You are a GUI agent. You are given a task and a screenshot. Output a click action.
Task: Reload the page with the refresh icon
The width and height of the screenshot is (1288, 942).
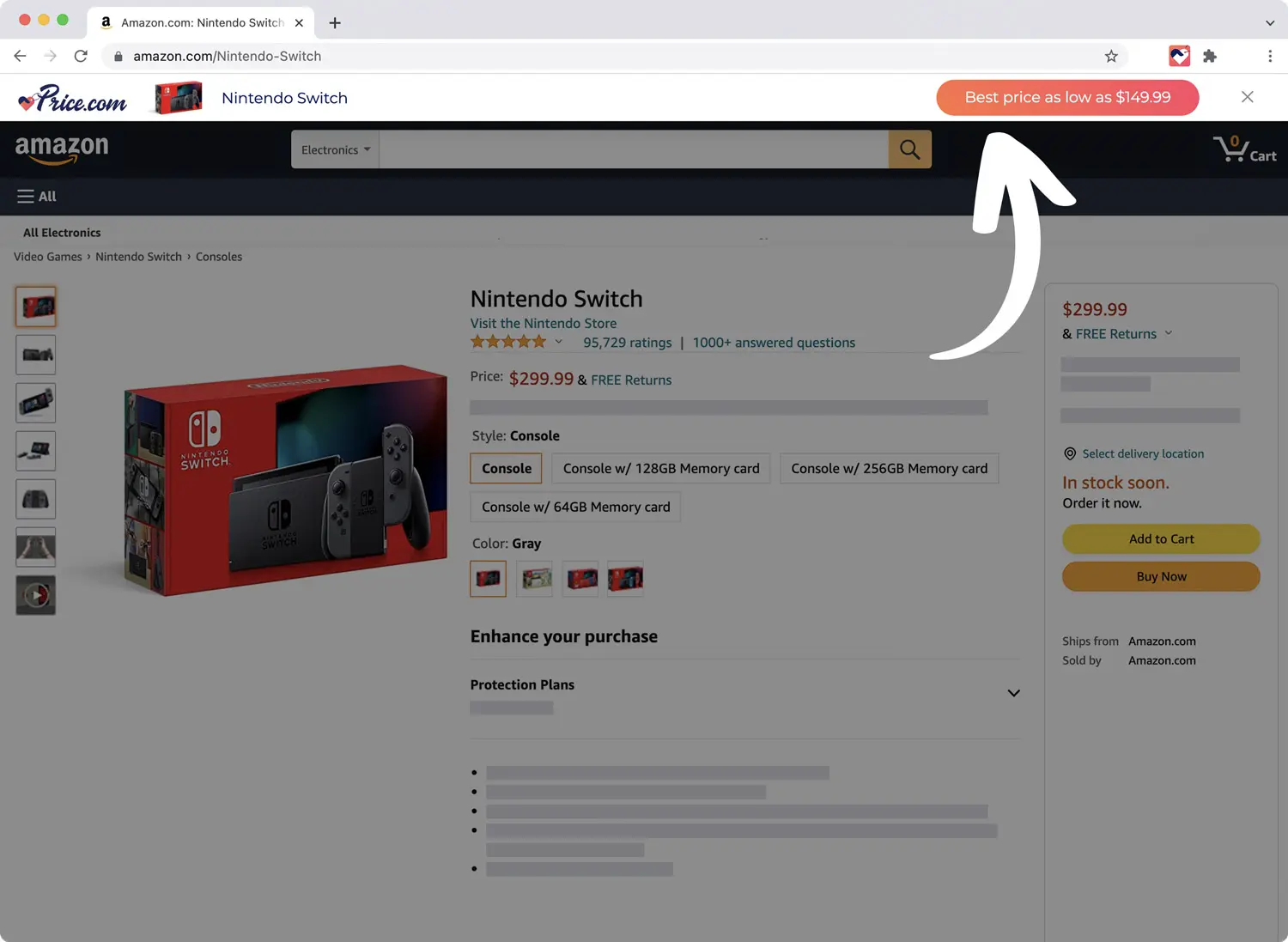point(81,56)
